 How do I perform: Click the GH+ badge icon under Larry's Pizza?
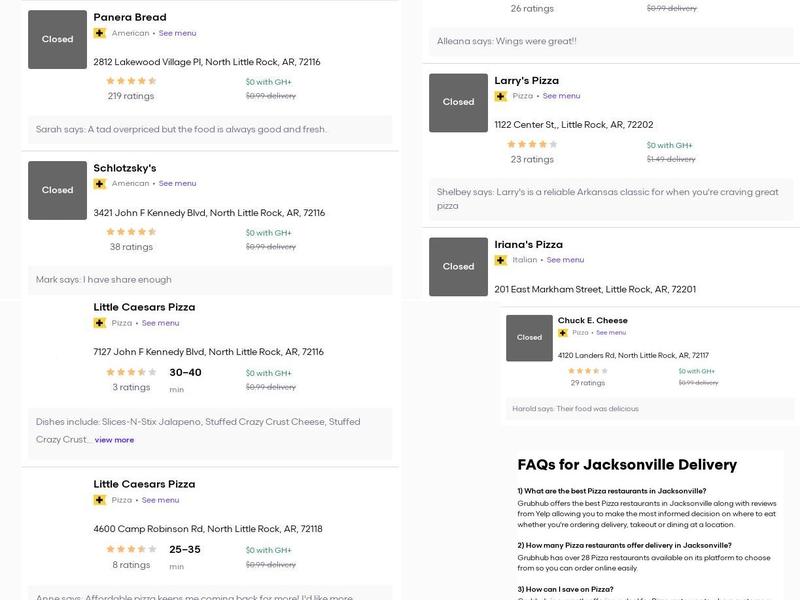click(500, 97)
